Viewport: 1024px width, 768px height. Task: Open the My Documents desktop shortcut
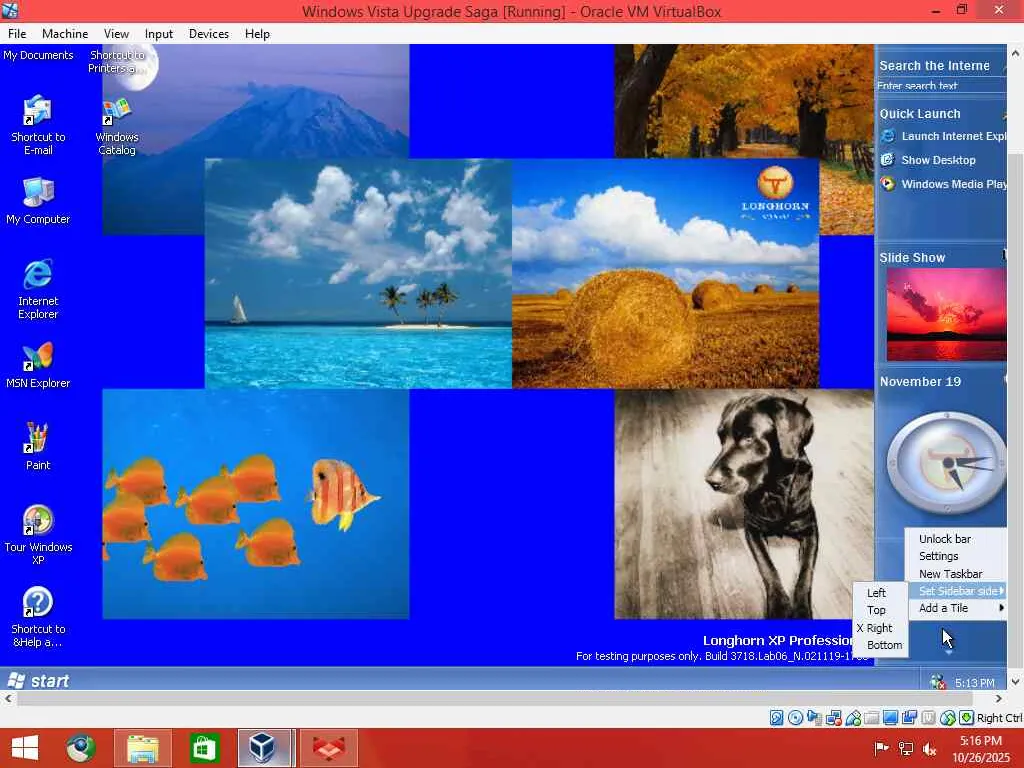pos(38,56)
